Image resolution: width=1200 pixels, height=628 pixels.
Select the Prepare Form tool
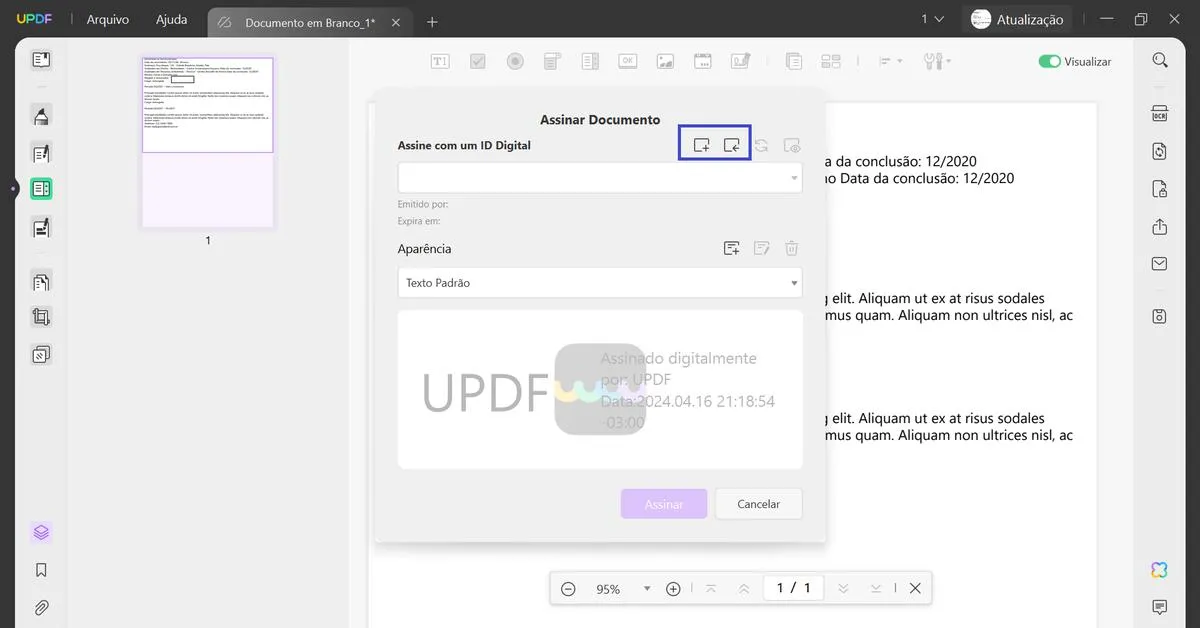tap(41, 188)
